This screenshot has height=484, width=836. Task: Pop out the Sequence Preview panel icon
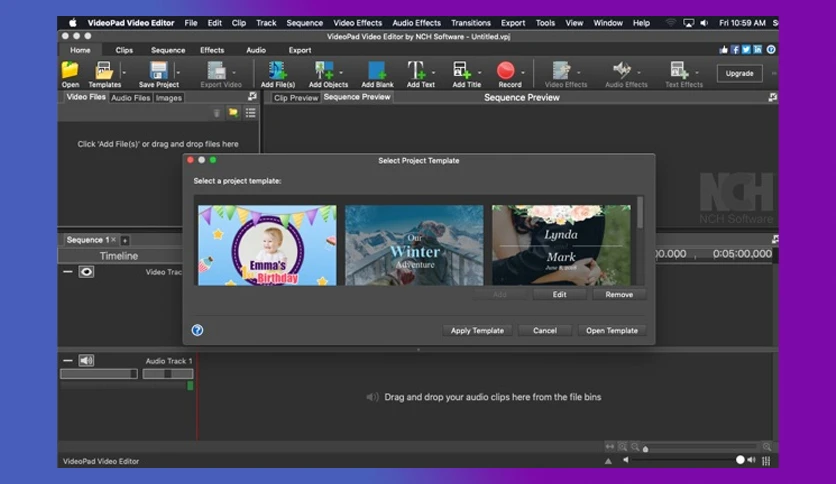tap(773, 98)
